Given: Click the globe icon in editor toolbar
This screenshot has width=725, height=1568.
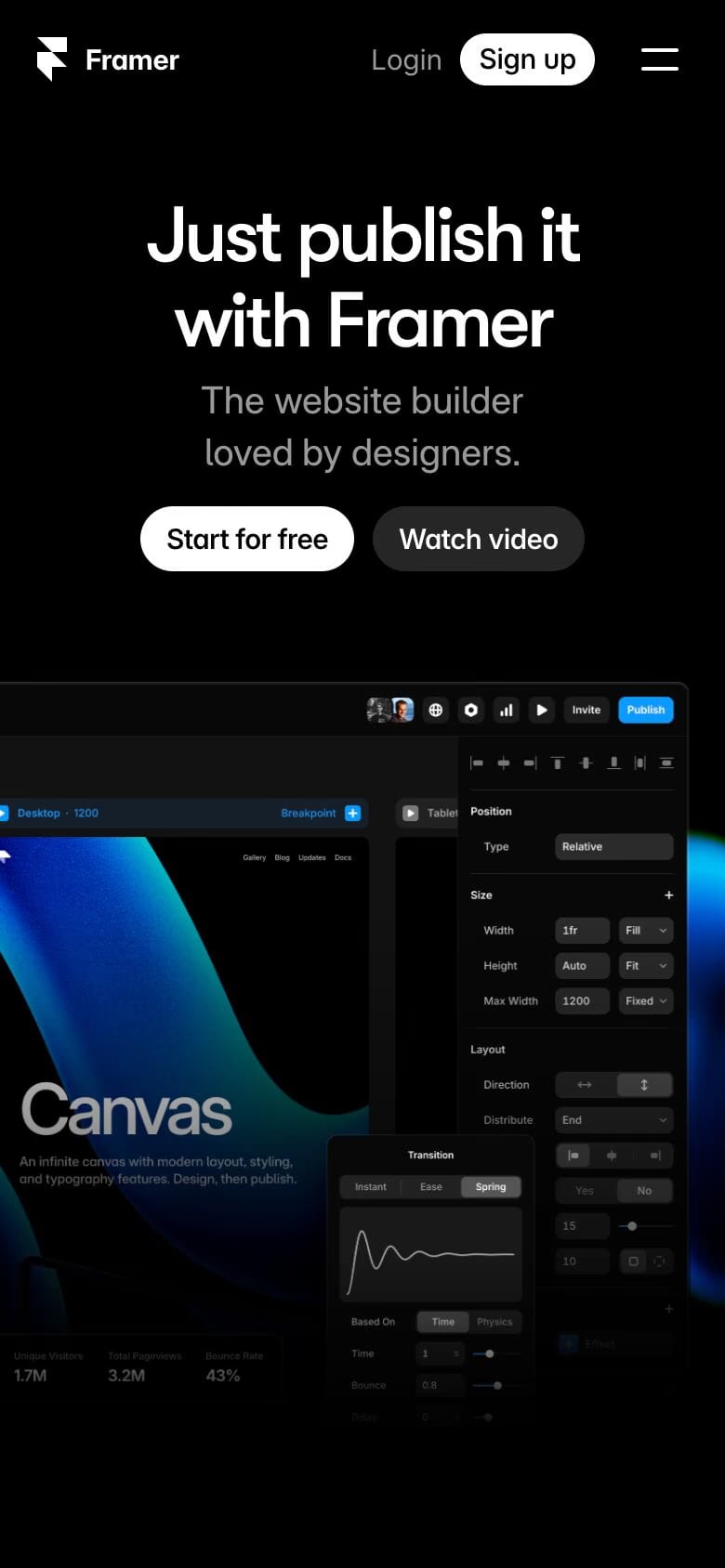Looking at the screenshot, I should click(435, 710).
